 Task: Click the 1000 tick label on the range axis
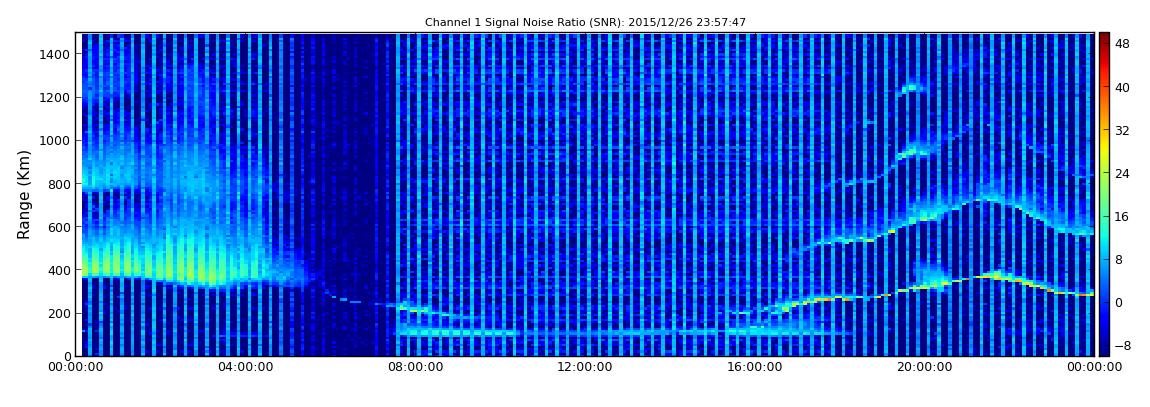(x=56, y=141)
